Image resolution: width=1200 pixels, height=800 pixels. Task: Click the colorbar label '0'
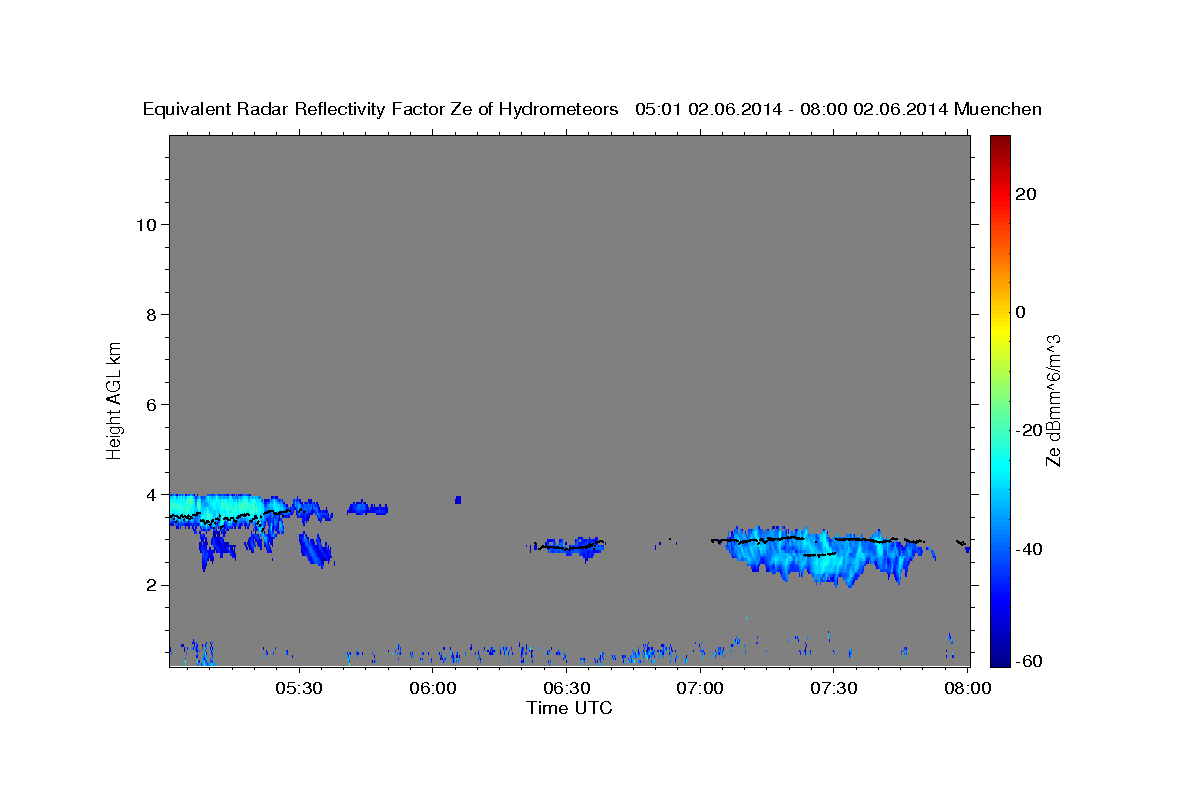click(x=1020, y=312)
